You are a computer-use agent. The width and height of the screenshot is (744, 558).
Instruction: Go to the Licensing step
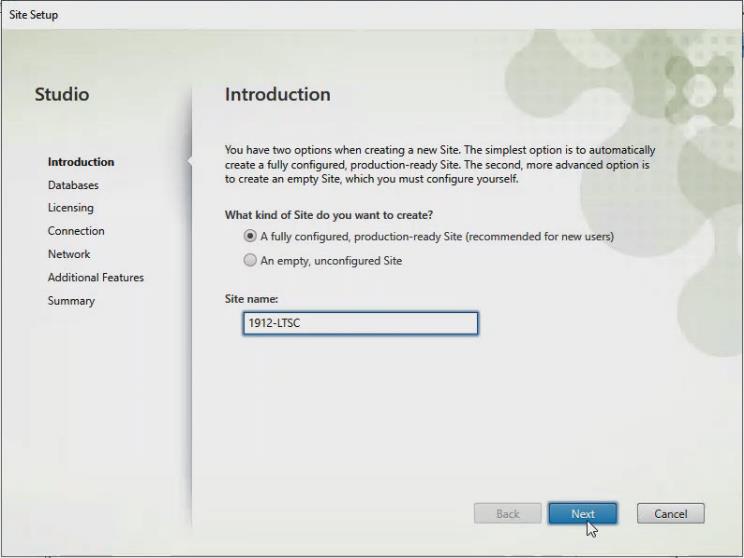[71, 208]
